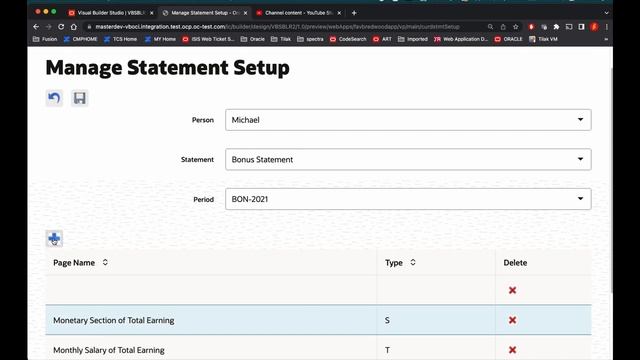Open the ART bookmark

point(382,39)
